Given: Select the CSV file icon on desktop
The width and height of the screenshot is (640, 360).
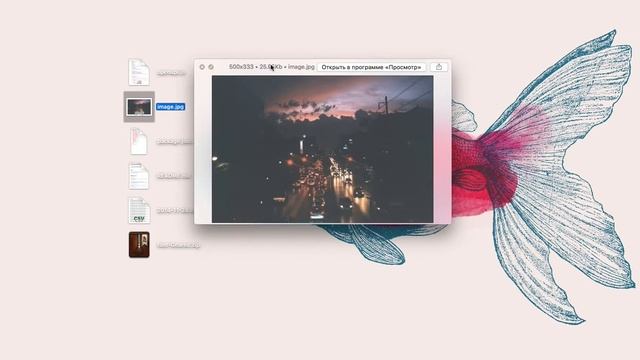Looking at the screenshot, I should point(139,210).
